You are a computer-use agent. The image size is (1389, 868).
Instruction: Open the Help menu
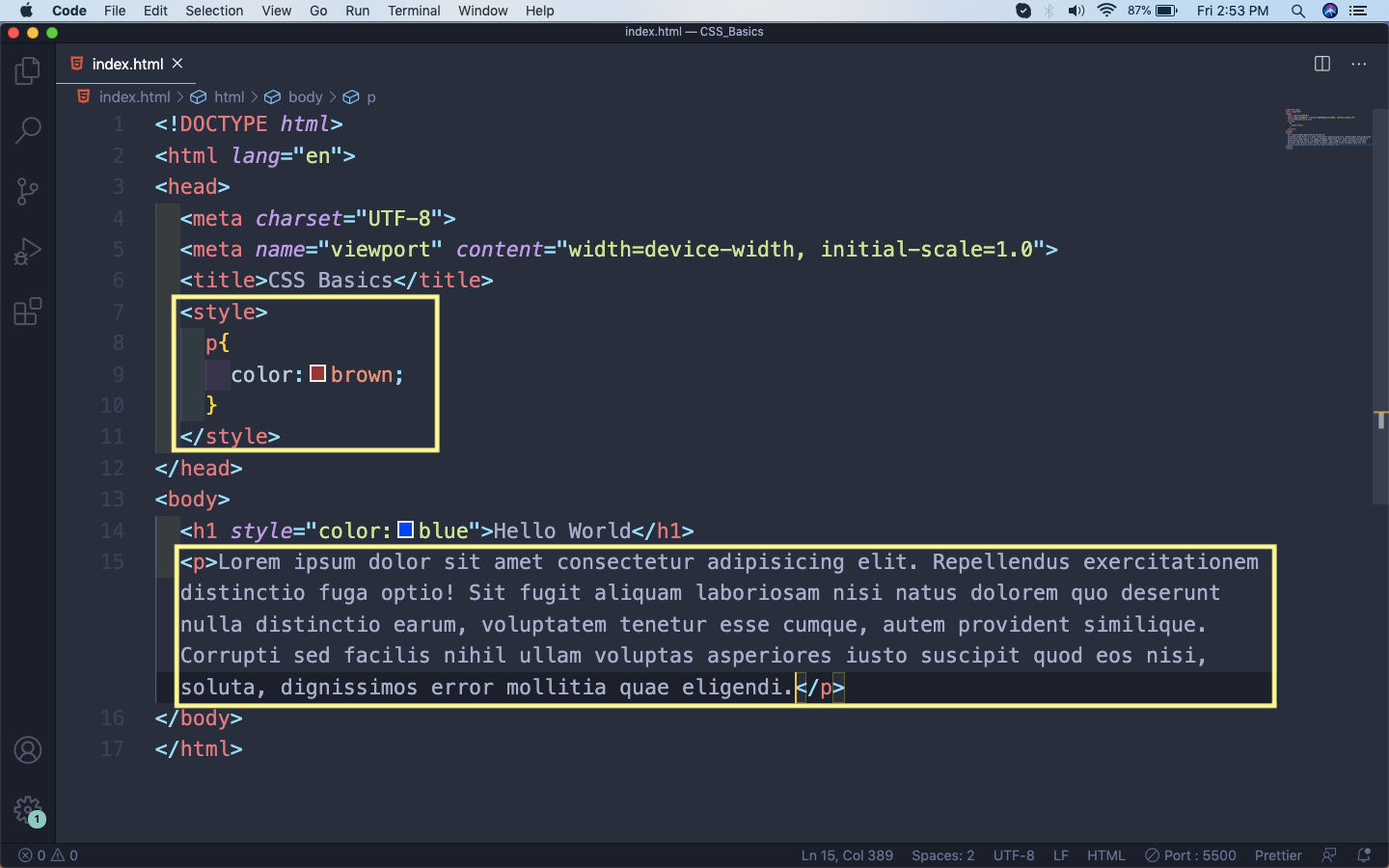pyautogui.click(x=539, y=11)
